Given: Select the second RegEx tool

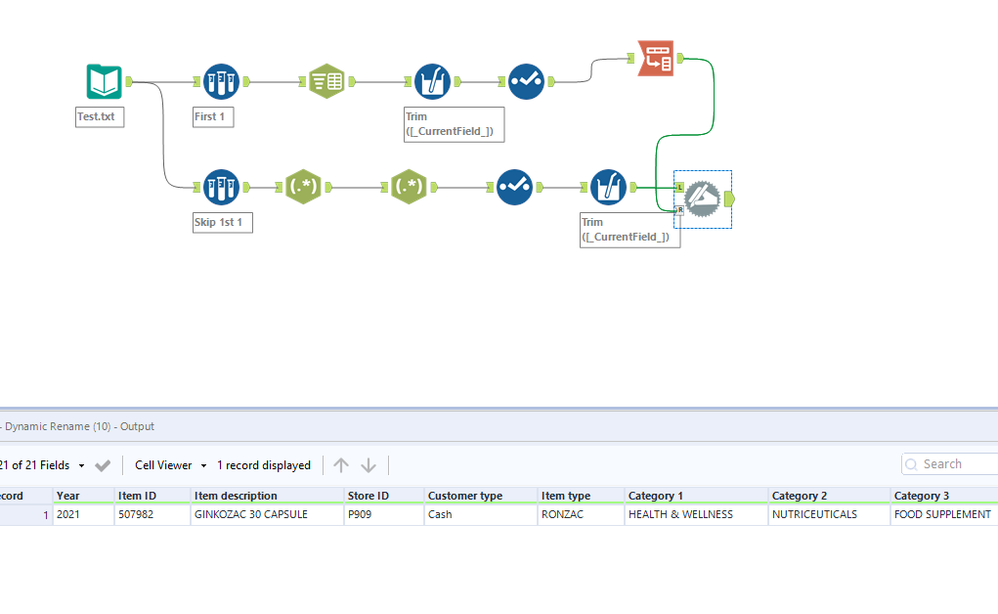Looking at the screenshot, I should coord(409,186).
